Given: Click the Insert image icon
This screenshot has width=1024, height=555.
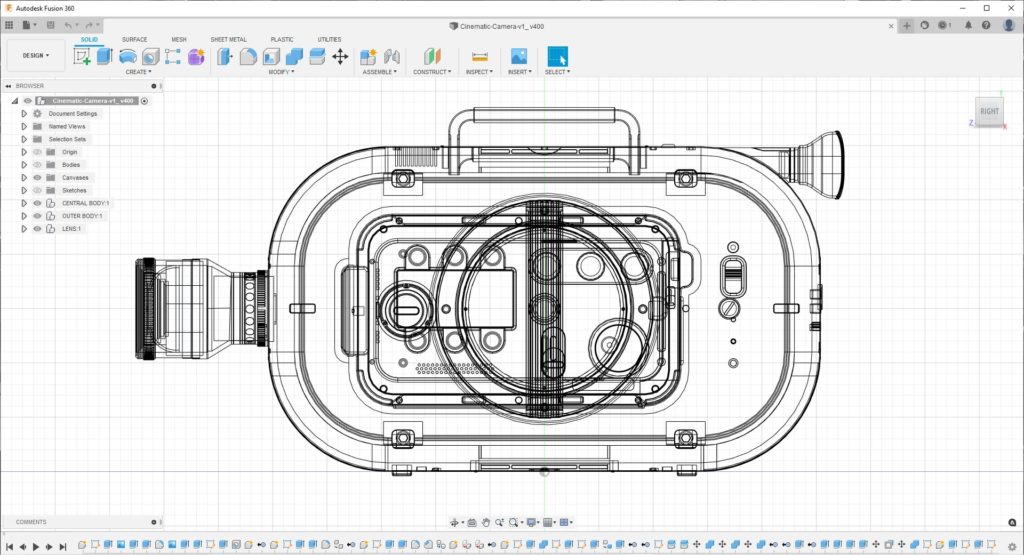Looking at the screenshot, I should 519,56.
